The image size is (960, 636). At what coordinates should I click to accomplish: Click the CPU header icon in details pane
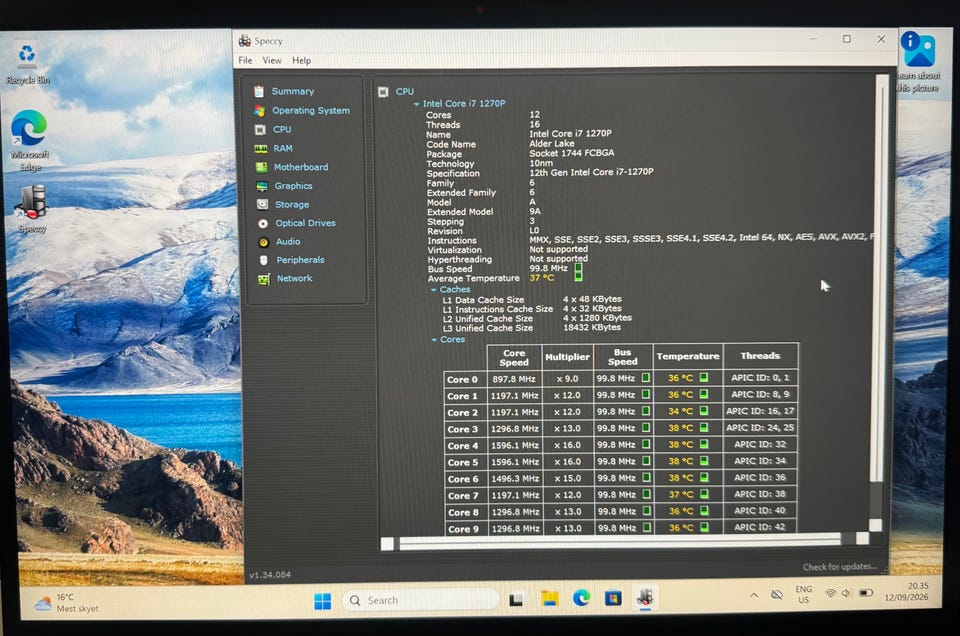pos(383,92)
